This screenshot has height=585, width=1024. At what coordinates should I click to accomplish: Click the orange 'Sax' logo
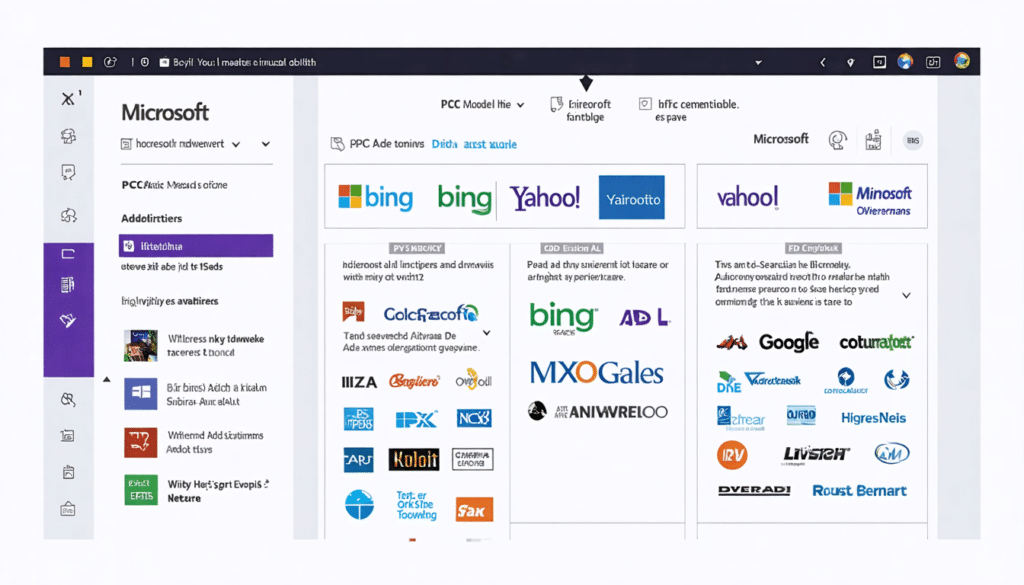coord(473,510)
